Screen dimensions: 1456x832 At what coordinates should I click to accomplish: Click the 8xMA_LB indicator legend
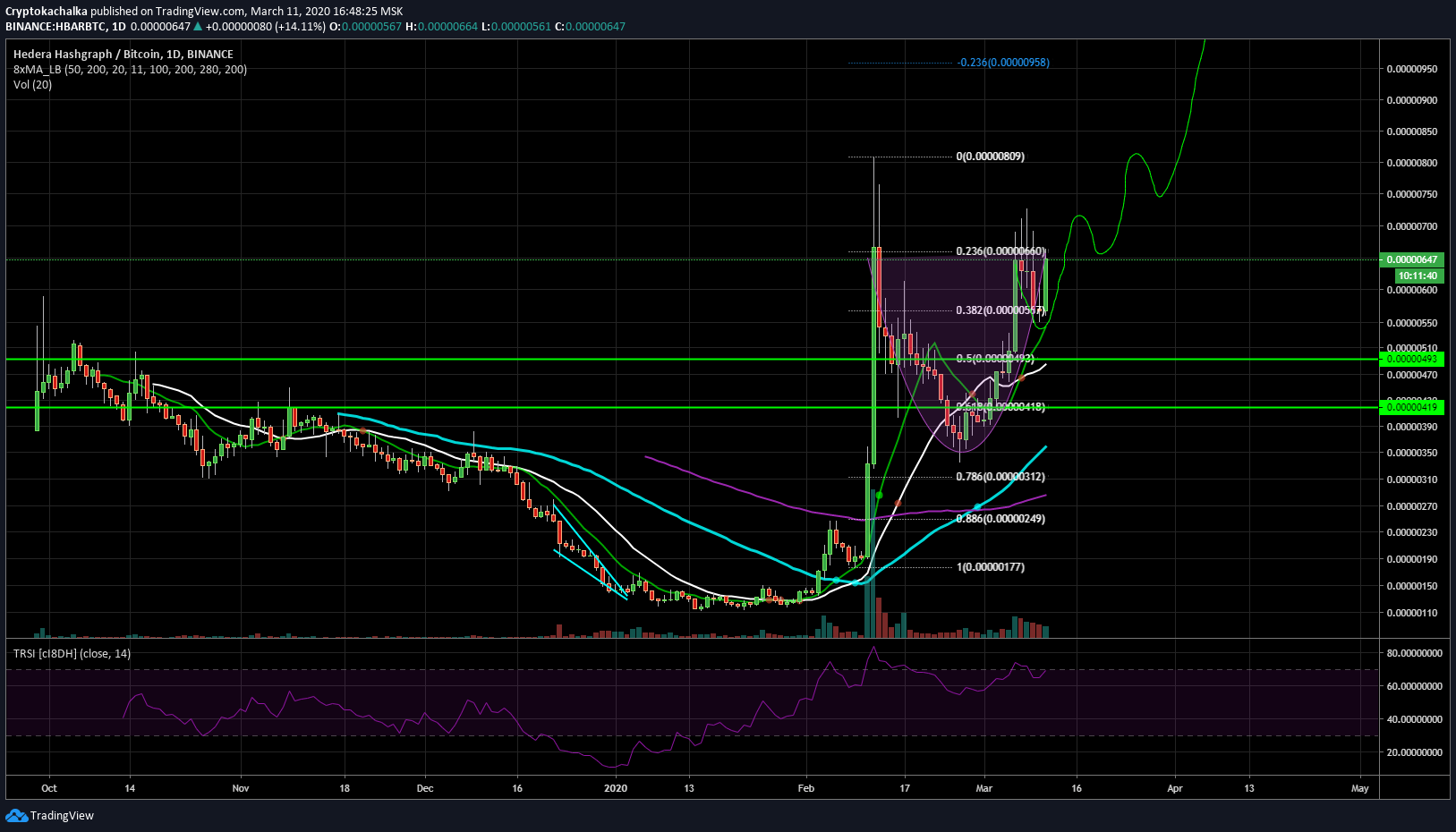(x=130, y=69)
